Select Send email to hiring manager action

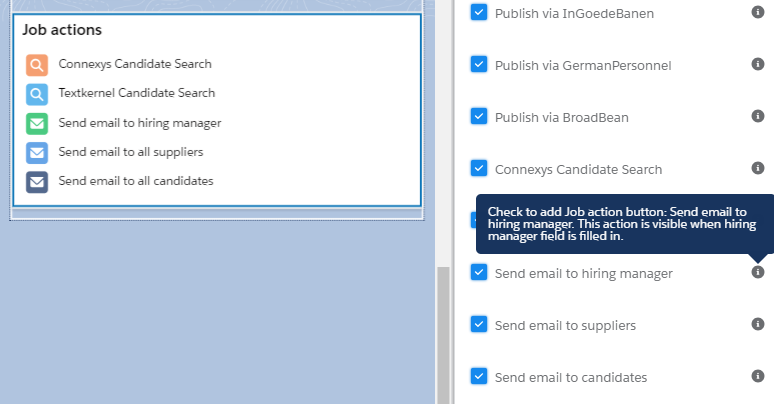tap(140, 123)
